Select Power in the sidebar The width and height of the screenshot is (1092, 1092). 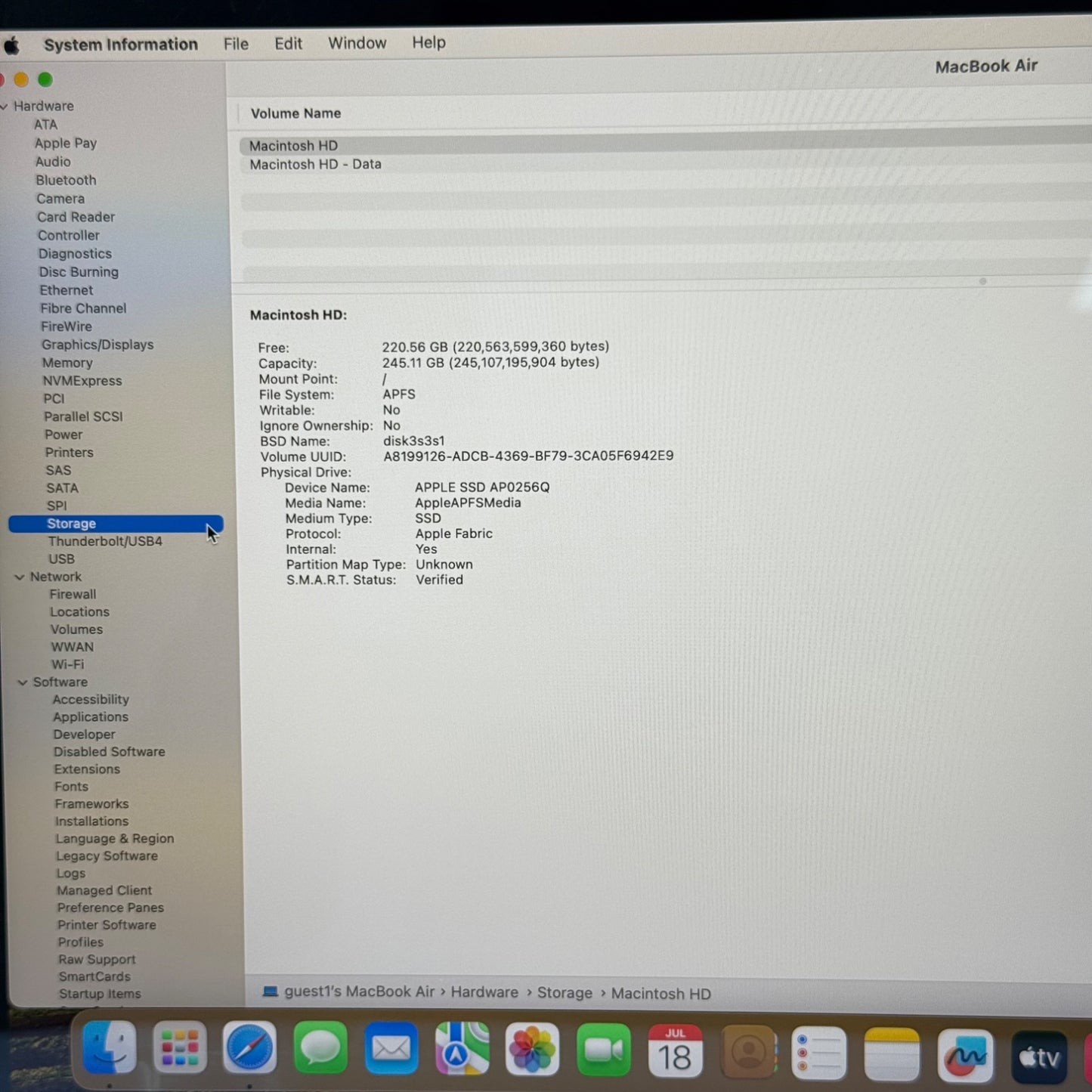tap(63, 435)
